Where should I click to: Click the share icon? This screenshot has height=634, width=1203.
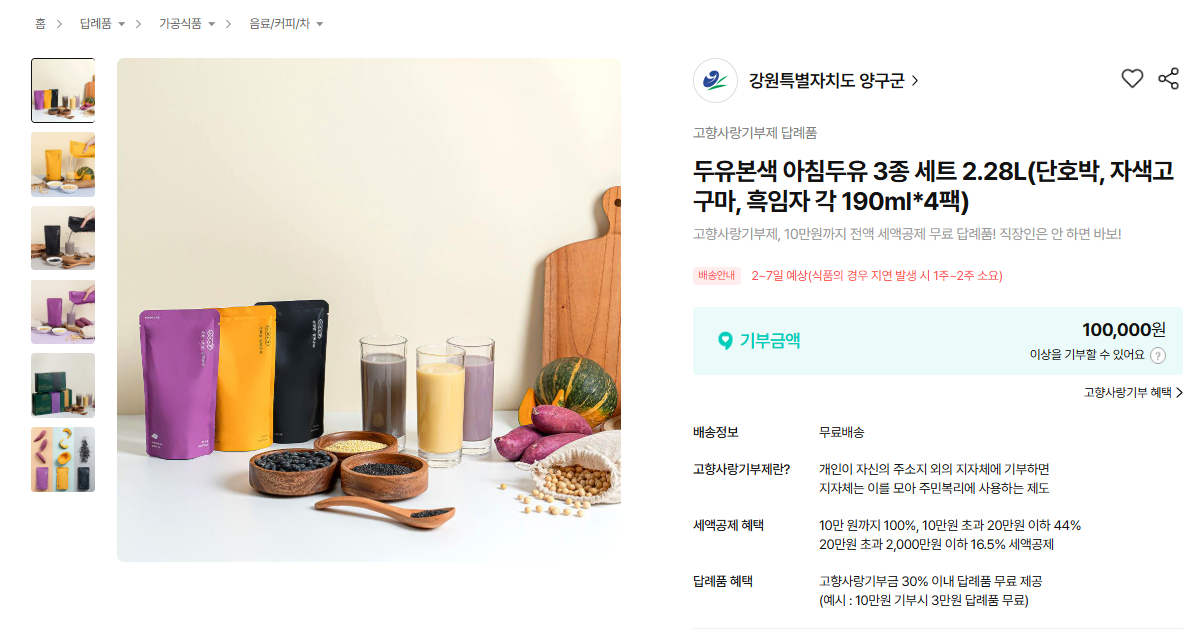pyautogui.click(x=1168, y=79)
